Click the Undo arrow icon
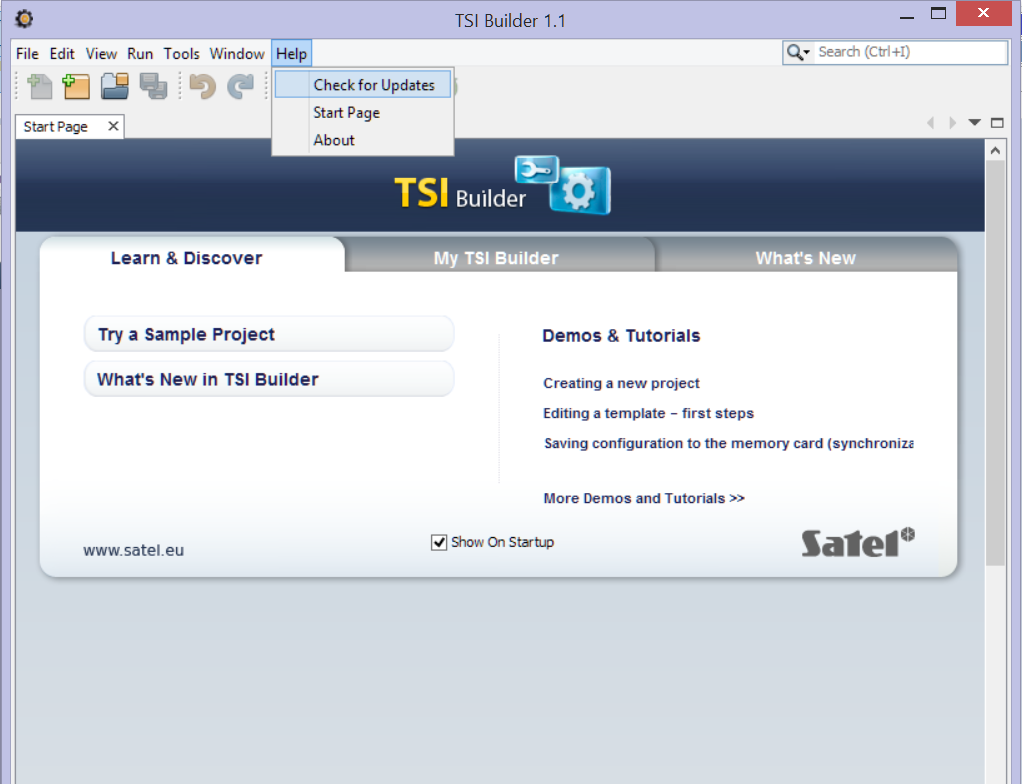 pyautogui.click(x=203, y=87)
